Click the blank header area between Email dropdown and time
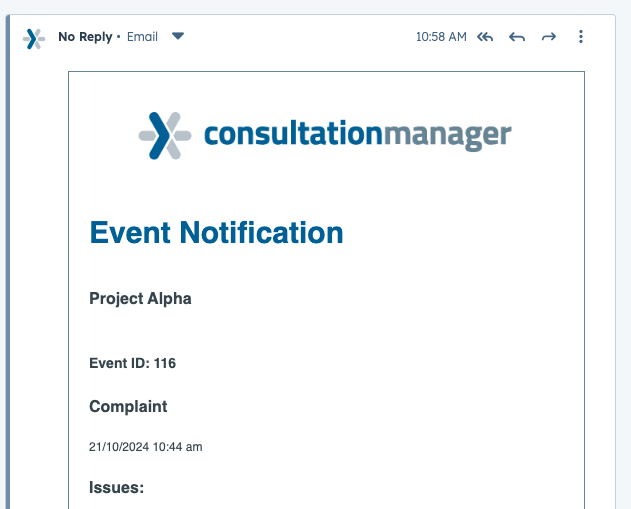Viewport: 631px width, 509px height. (x=300, y=37)
